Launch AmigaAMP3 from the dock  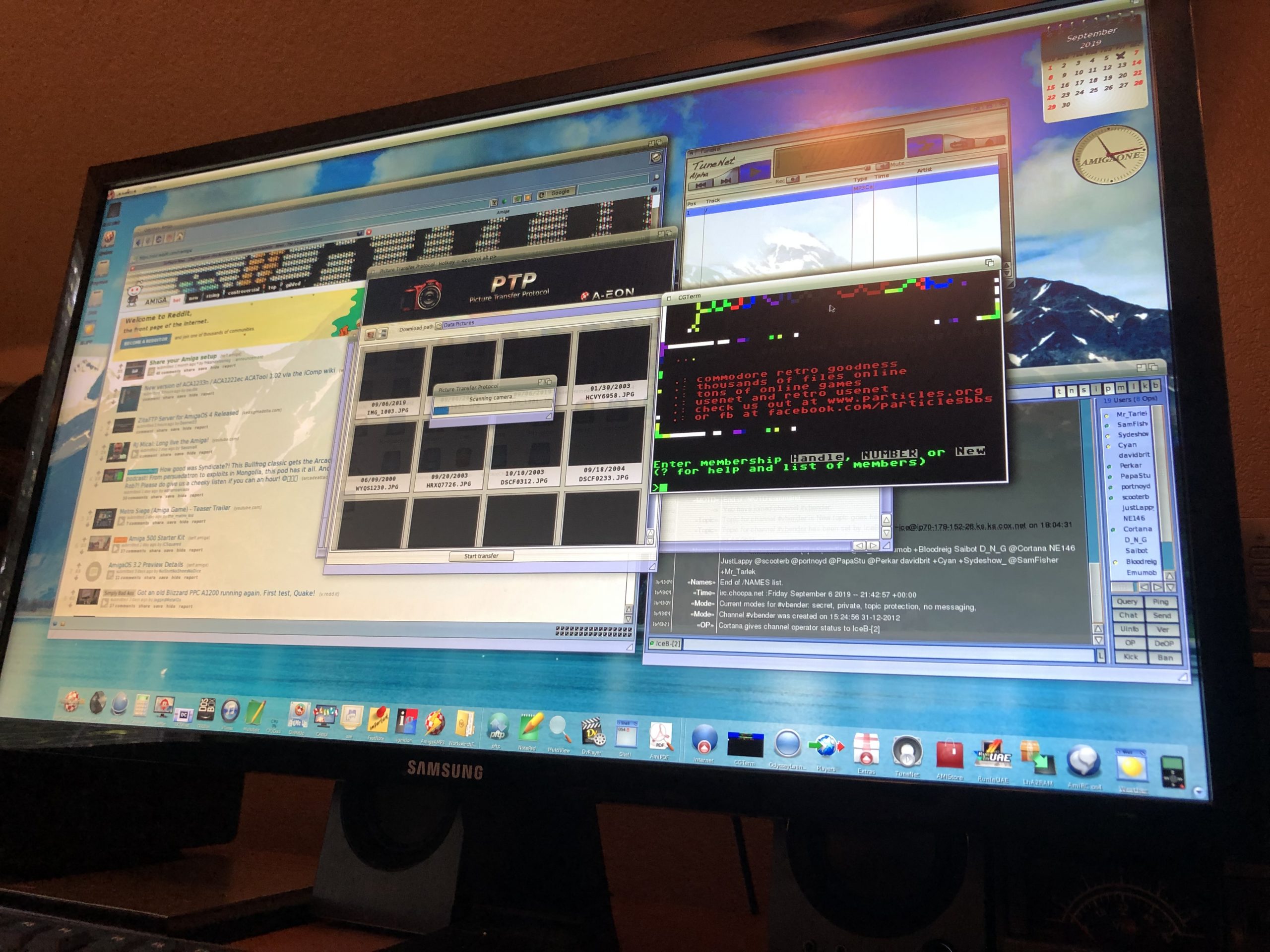(435, 723)
